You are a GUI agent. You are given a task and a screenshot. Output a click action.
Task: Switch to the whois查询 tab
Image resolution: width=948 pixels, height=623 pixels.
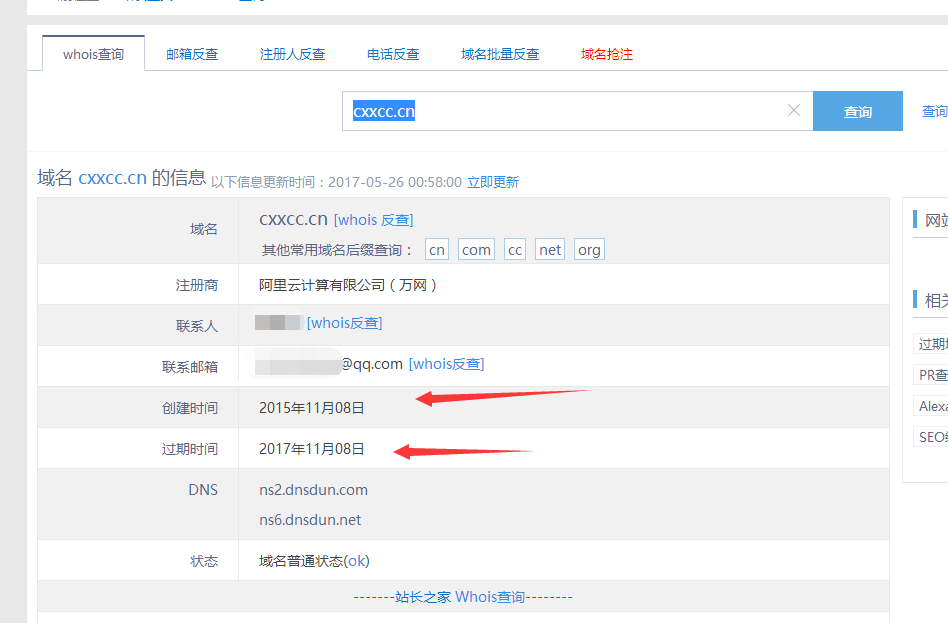click(x=94, y=54)
